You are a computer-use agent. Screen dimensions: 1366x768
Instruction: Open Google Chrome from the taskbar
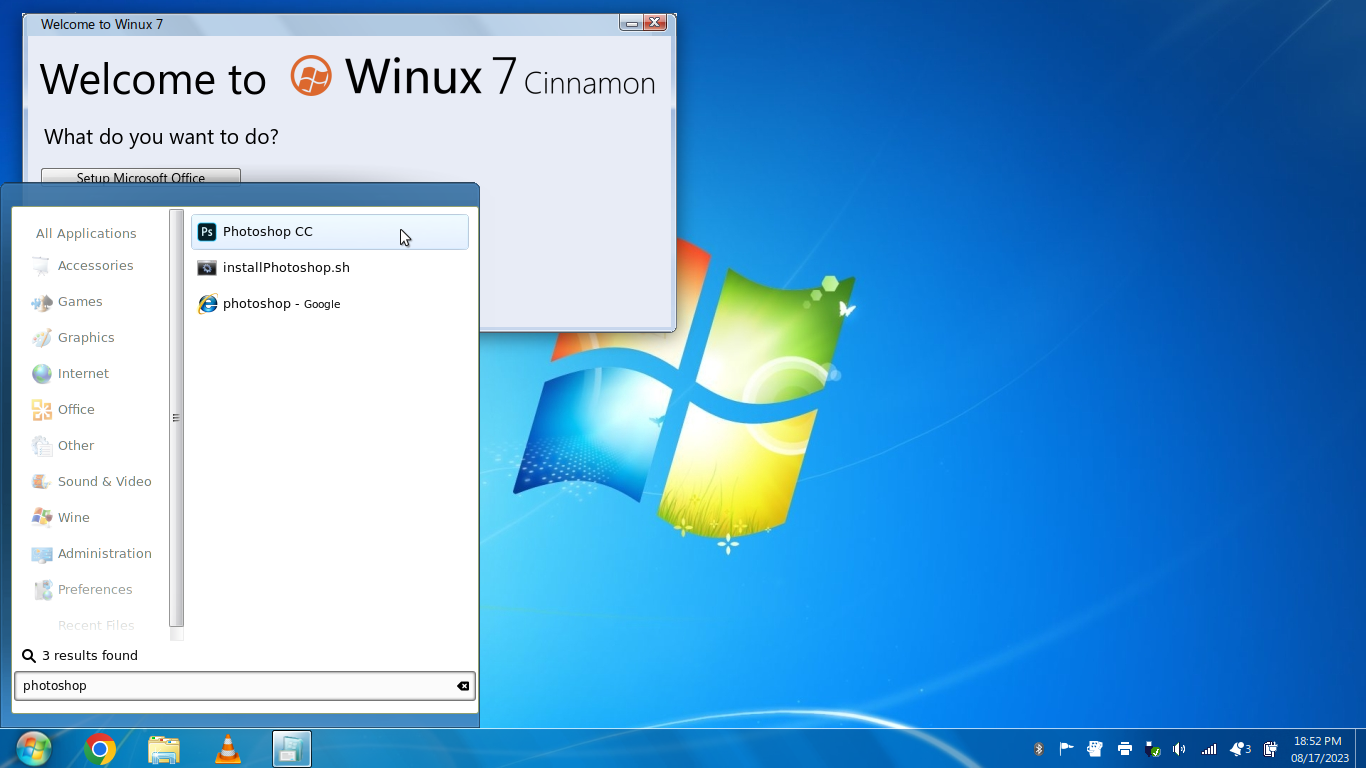(x=100, y=749)
